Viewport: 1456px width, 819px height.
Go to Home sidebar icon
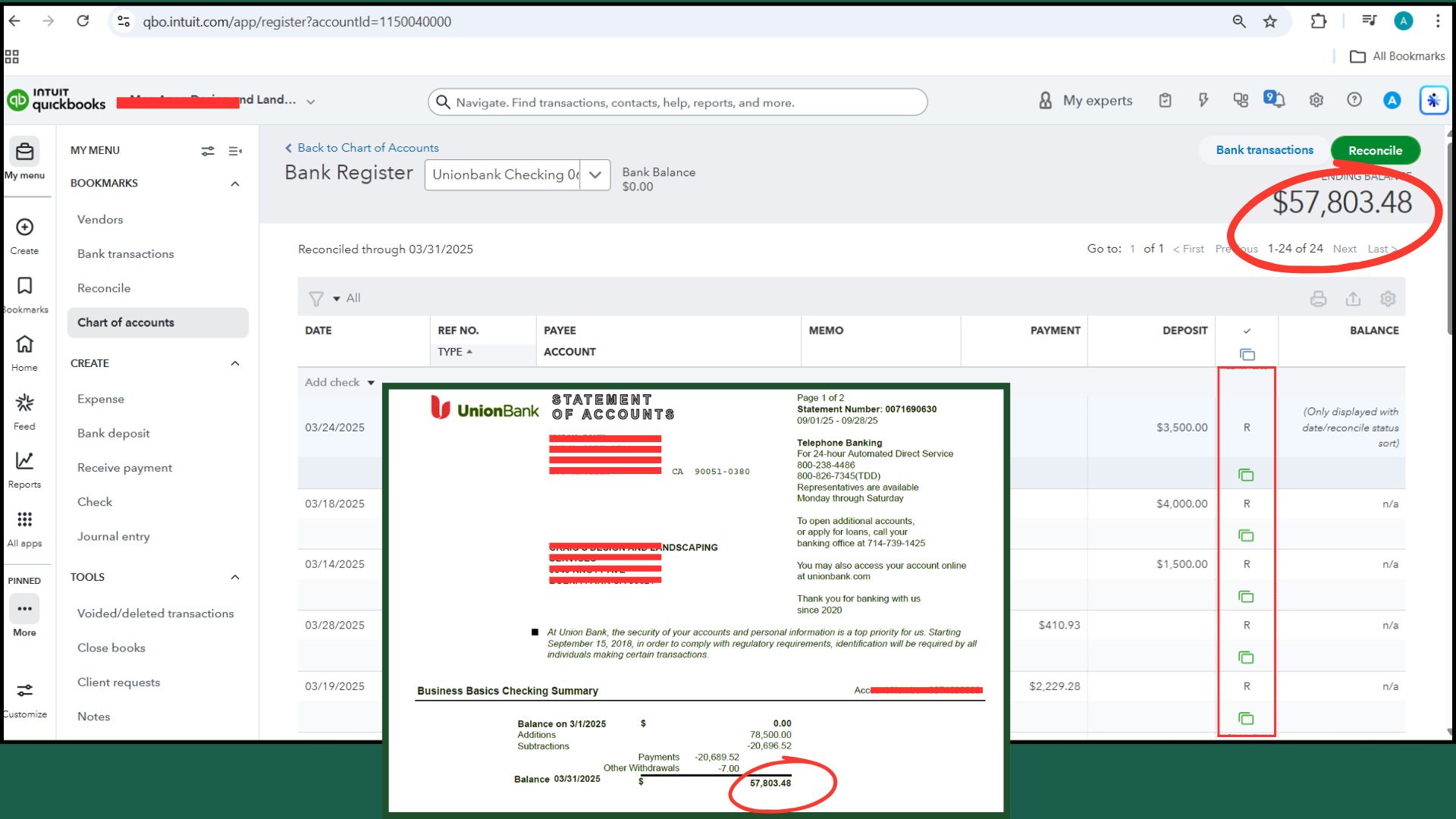point(24,344)
